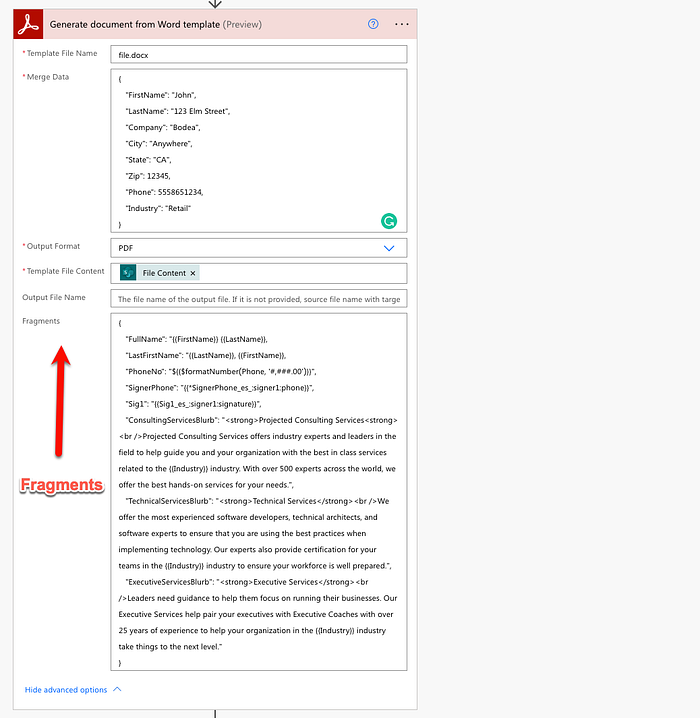Click the "Company": "Bodea" line
700x718 pixels.
tap(163, 128)
